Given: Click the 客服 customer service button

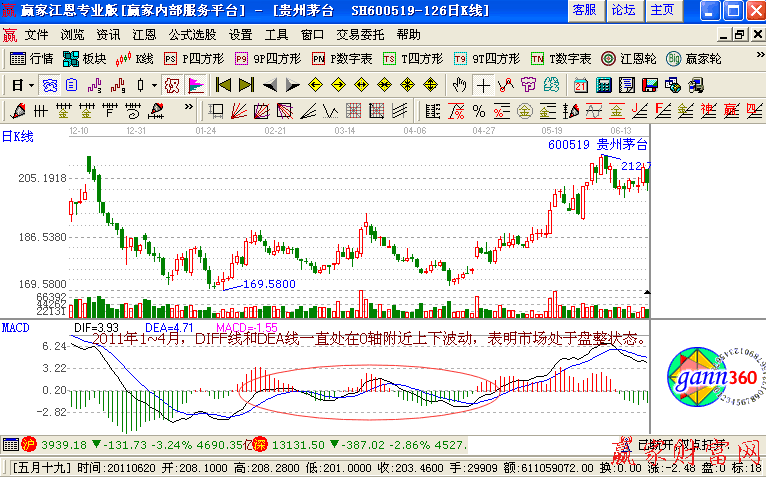Looking at the screenshot, I should coord(584,10).
